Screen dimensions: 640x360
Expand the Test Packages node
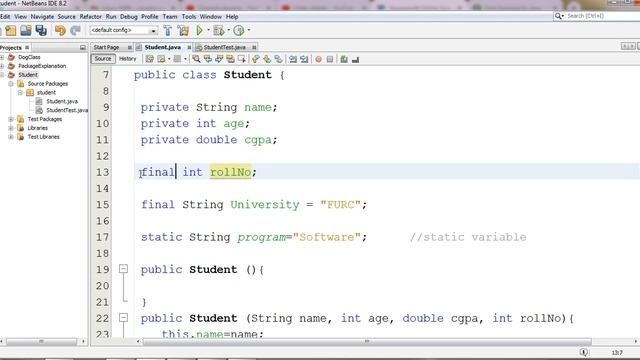tap(11, 119)
